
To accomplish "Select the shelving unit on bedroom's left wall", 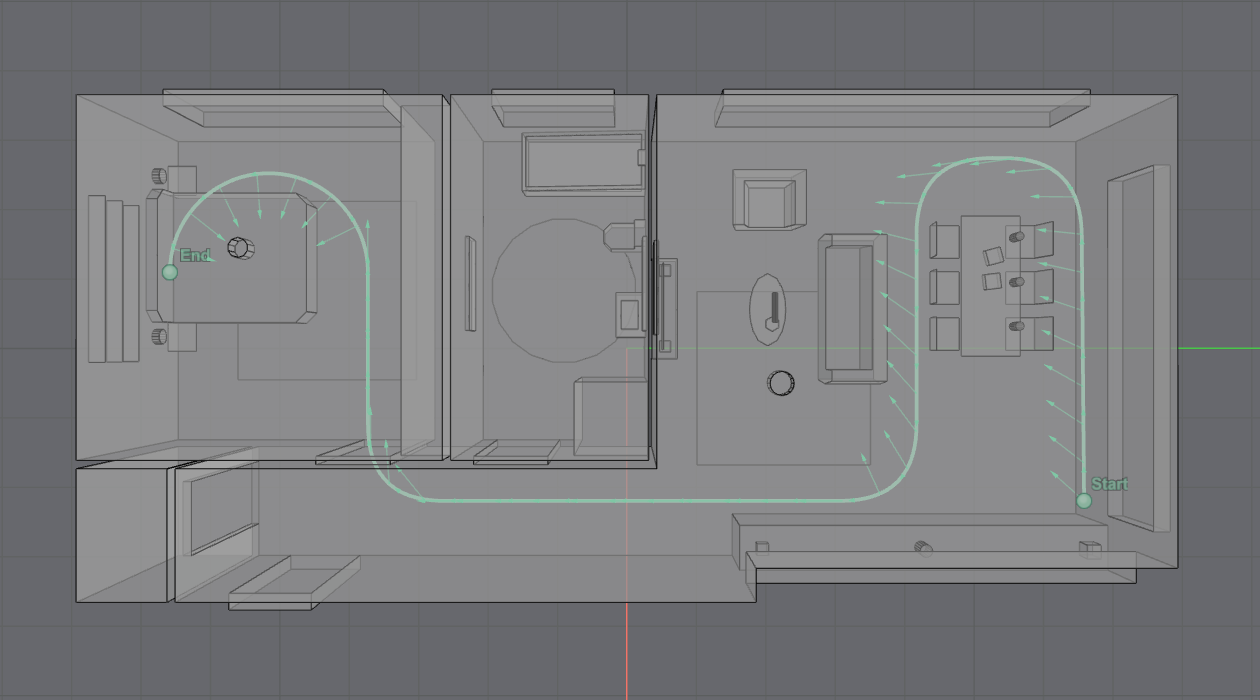I will (x=112, y=280).
